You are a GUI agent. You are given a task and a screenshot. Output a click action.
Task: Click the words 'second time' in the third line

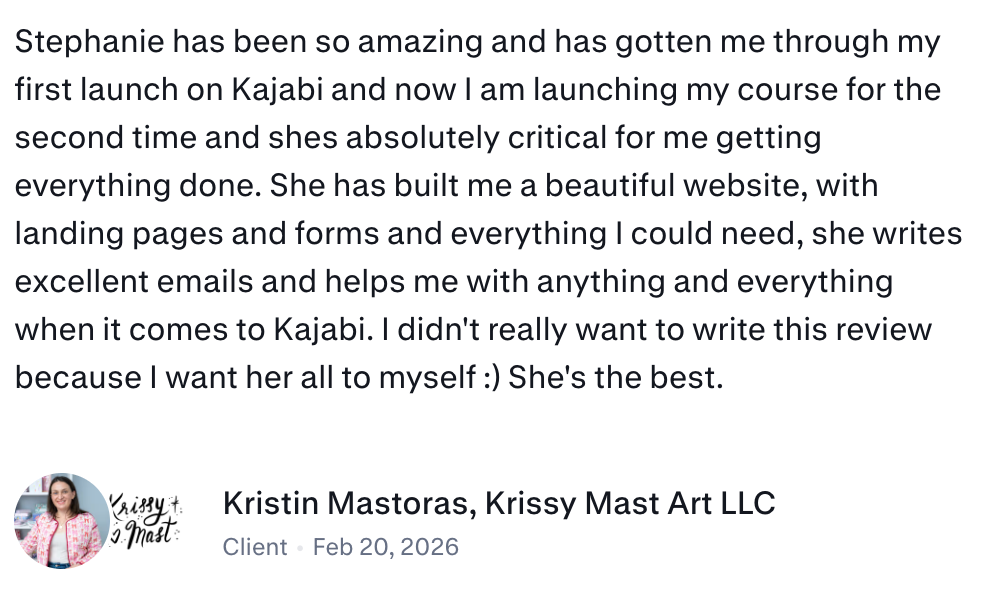pos(105,138)
